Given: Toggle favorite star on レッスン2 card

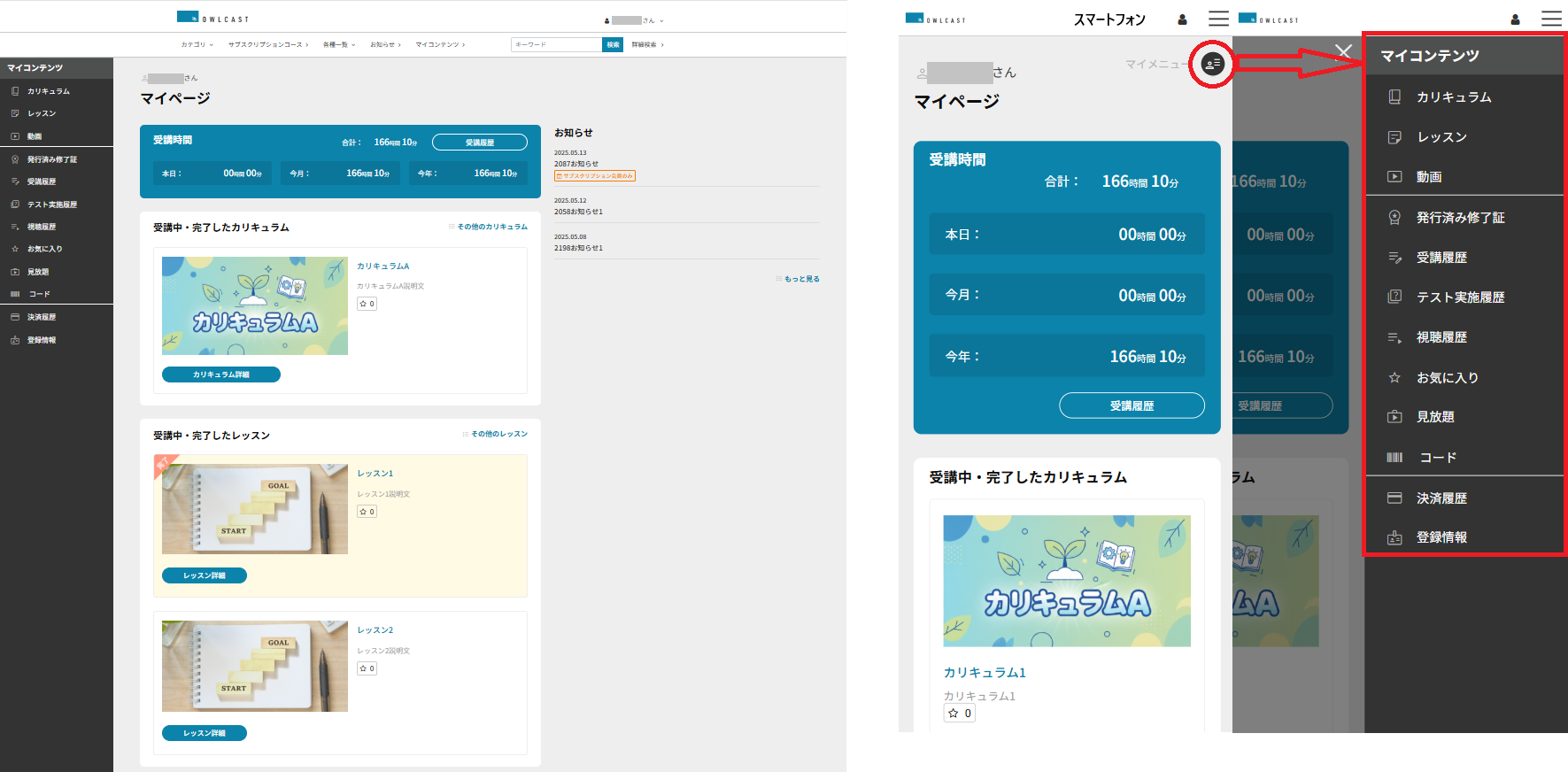Looking at the screenshot, I should coord(367,668).
